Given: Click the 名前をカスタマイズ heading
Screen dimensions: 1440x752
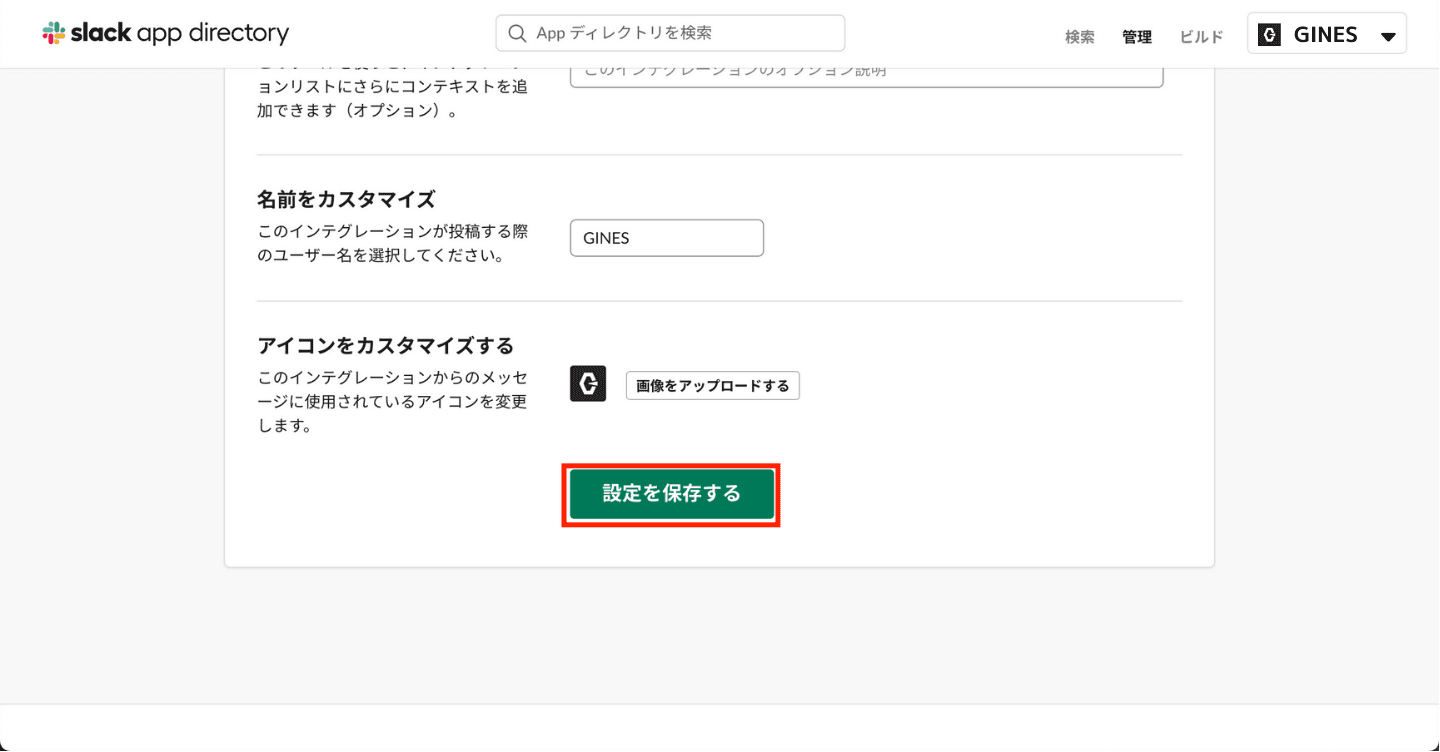Looking at the screenshot, I should coord(346,198).
